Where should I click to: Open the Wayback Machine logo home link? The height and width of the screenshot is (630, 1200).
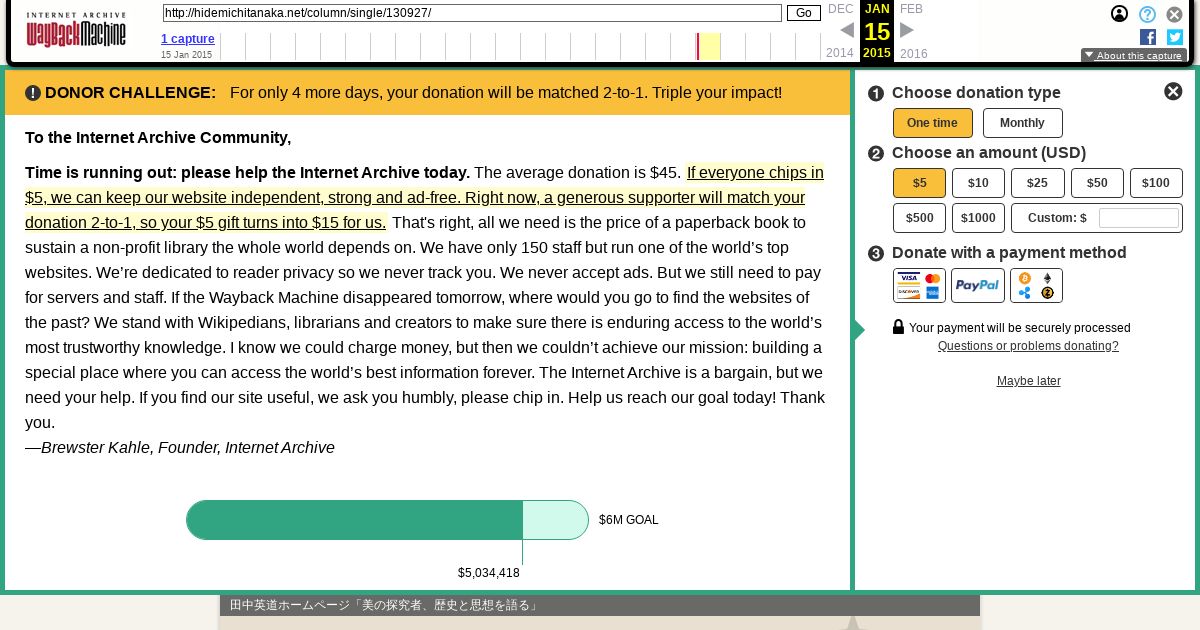coord(76,30)
